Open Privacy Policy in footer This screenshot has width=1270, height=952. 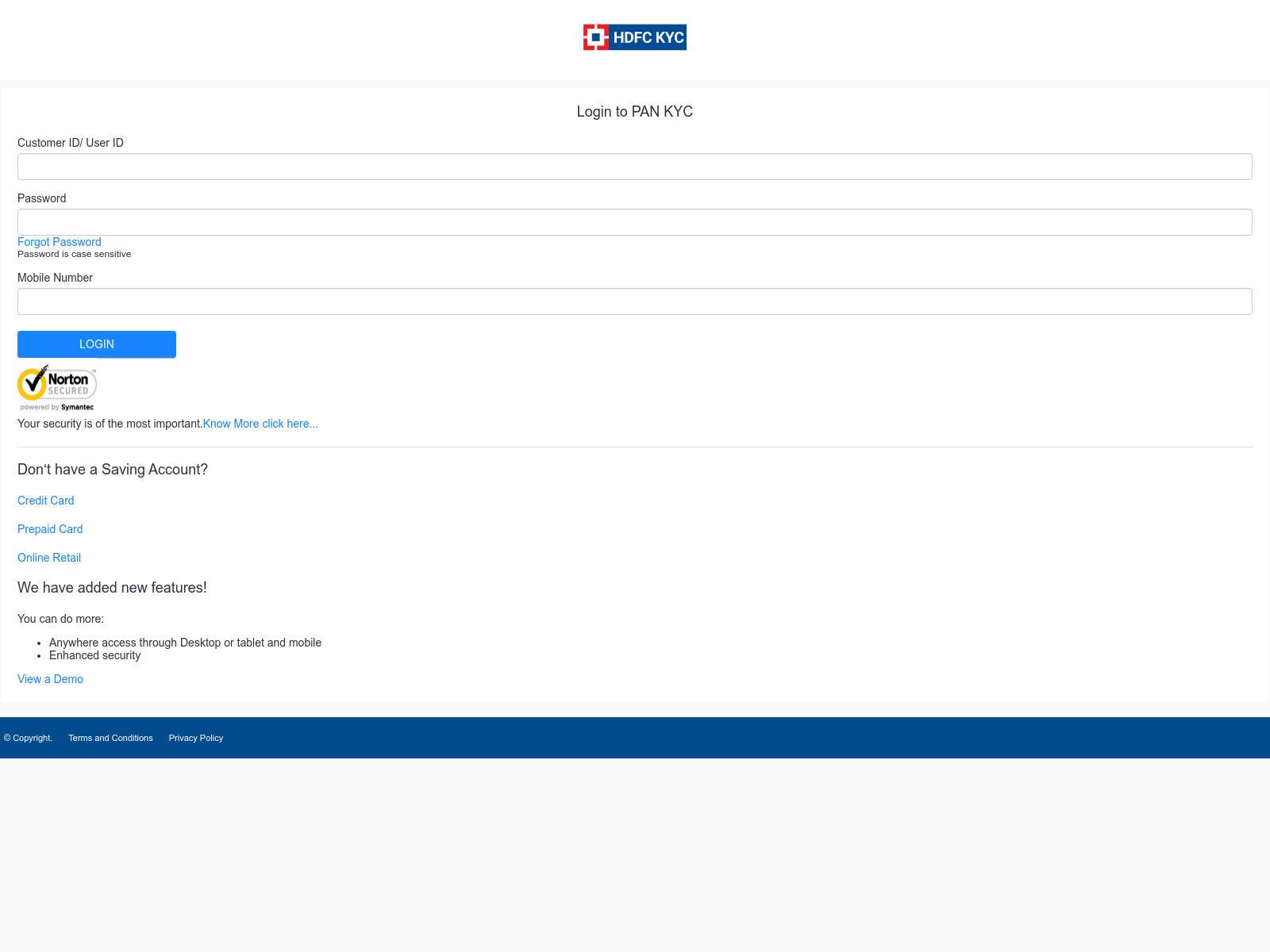pos(196,738)
